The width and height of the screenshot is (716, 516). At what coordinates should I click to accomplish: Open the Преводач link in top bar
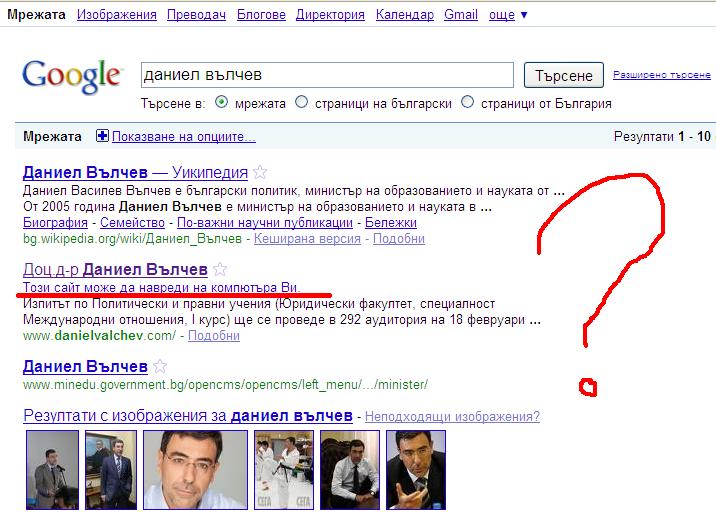(196, 15)
